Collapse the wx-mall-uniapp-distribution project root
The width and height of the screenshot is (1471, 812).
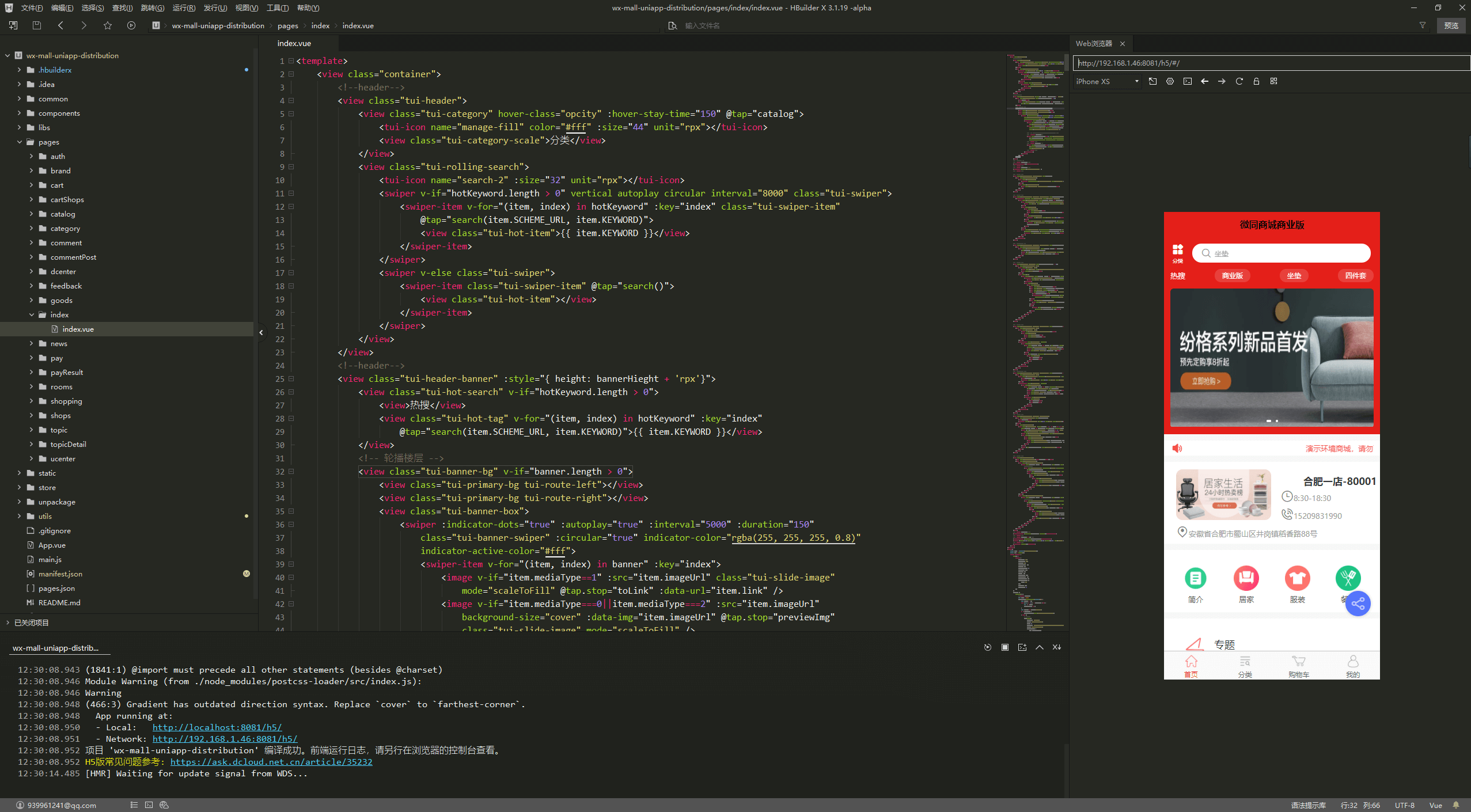tap(7, 56)
